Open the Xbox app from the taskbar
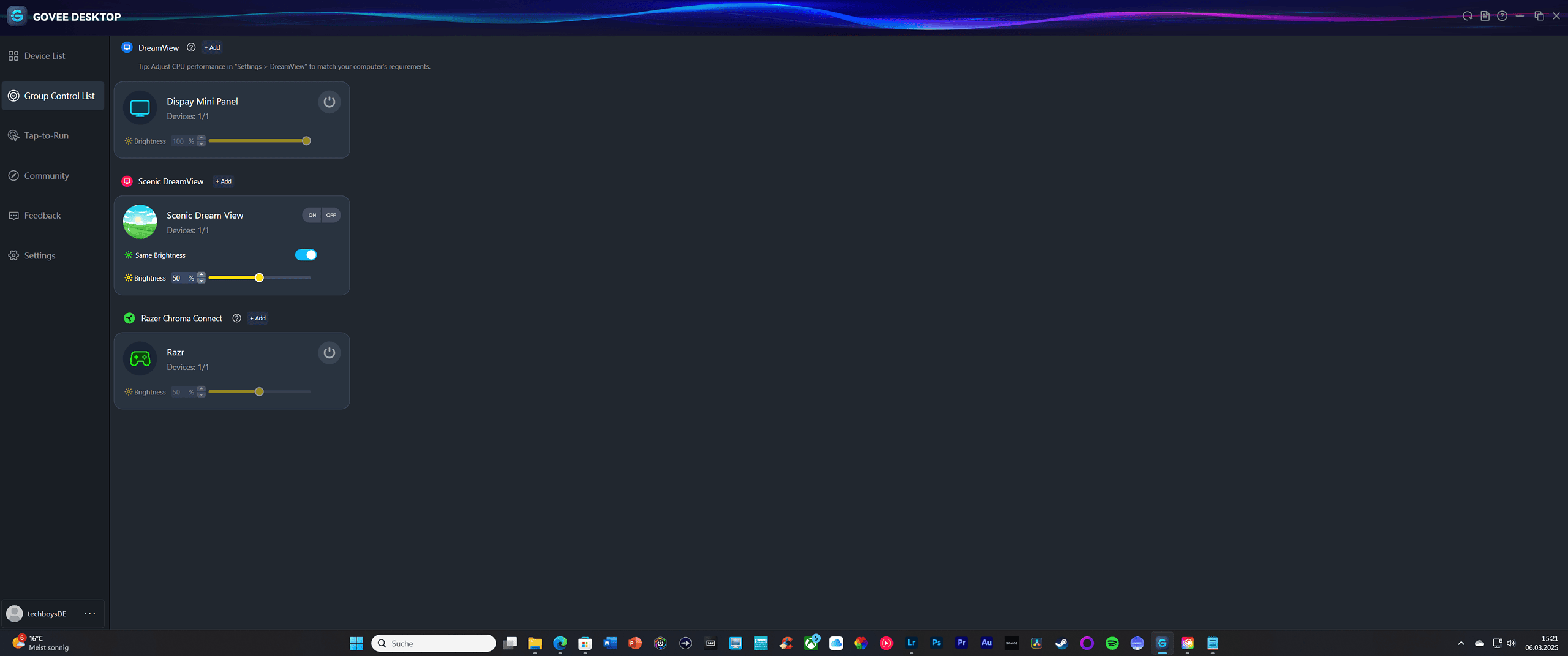Viewport: 1568px width, 656px height. [x=811, y=643]
